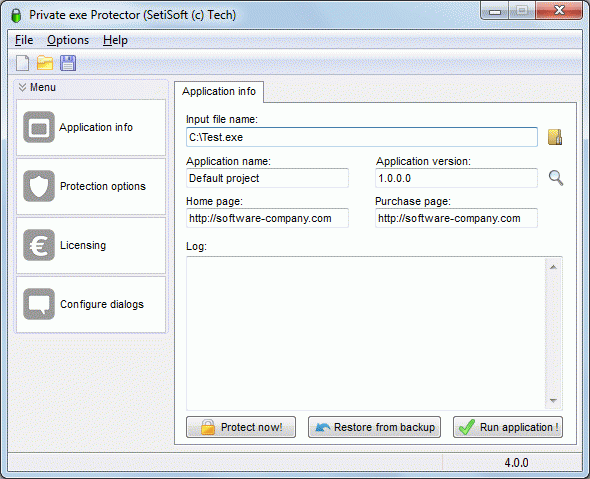Click the Protect now! button
Image resolution: width=590 pixels, height=479 pixels.
[241, 427]
